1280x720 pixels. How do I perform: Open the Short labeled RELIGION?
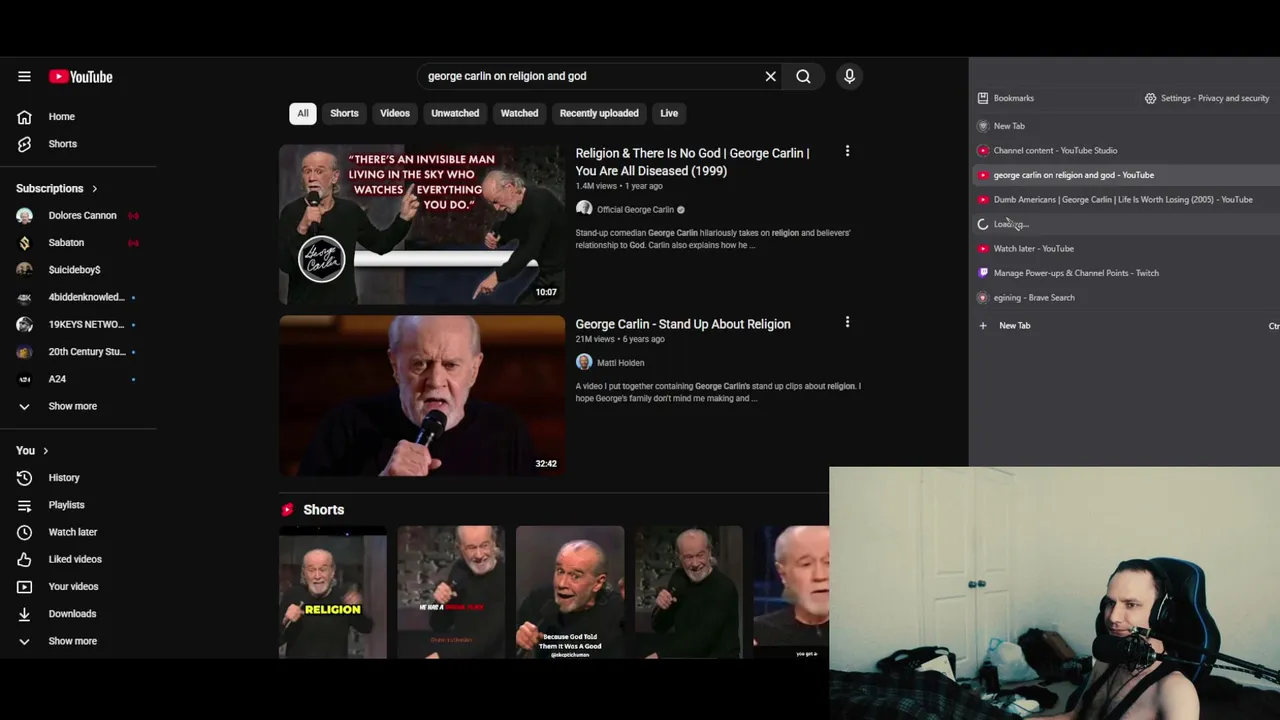[332, 592]
